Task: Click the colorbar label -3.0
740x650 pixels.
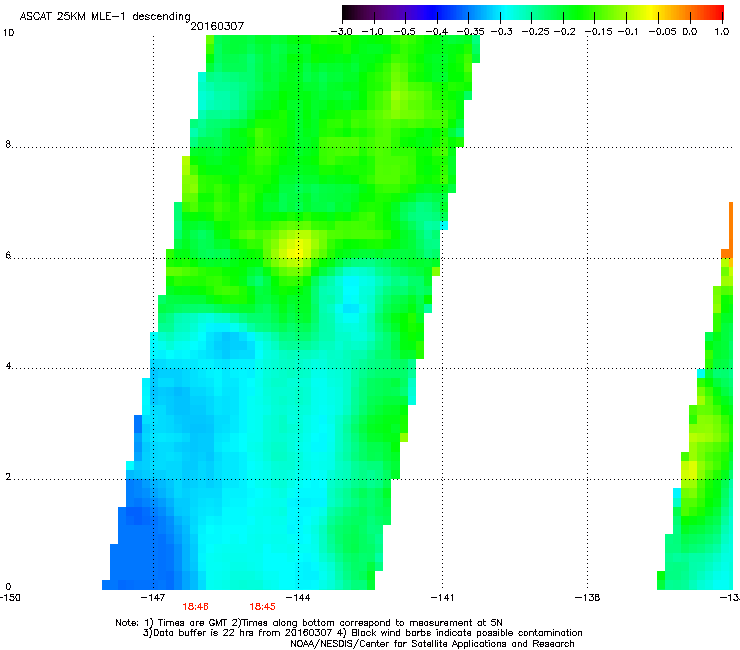Action: pos(342,32)
